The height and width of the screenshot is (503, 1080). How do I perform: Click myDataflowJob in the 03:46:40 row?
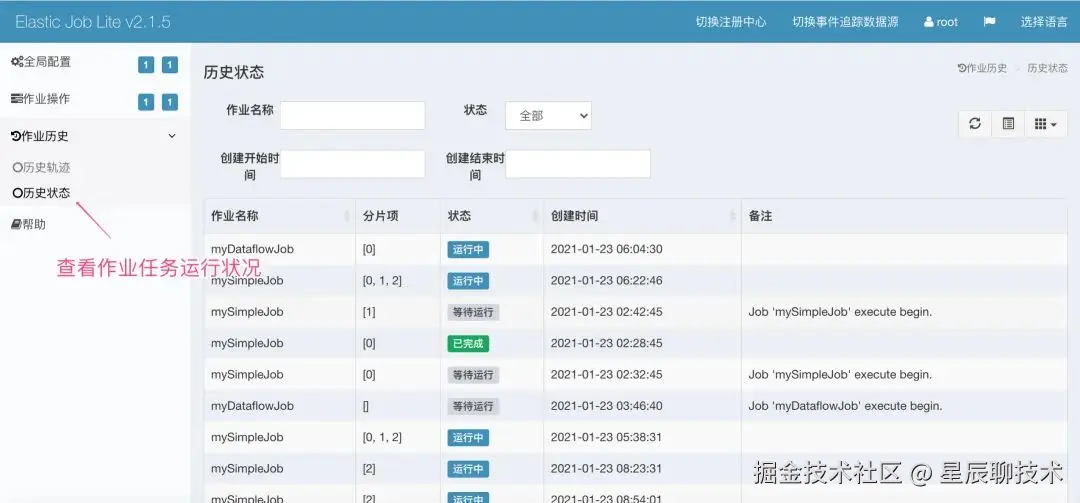tap(252, 406)
